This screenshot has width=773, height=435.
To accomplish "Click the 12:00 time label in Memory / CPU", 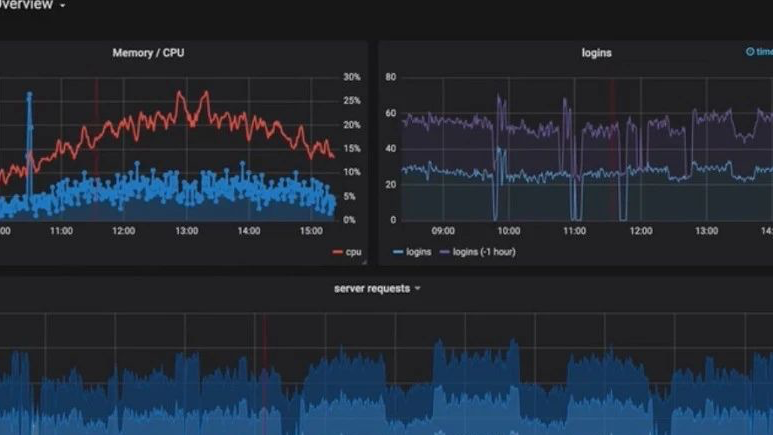I will click(123, 231).
